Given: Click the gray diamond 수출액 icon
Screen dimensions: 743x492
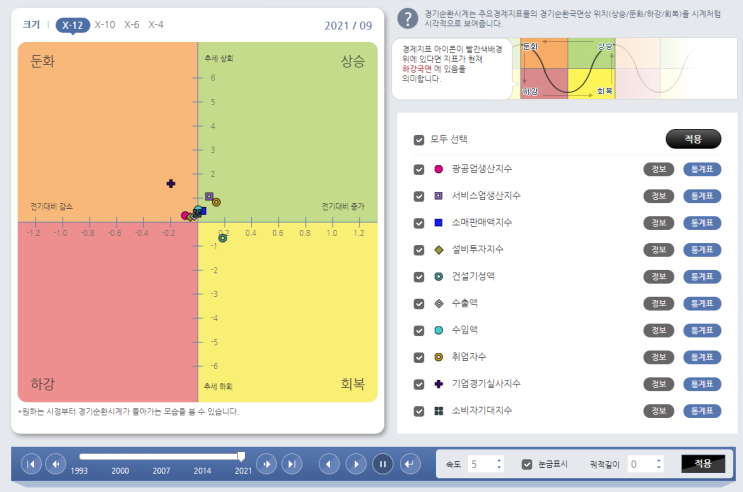Looking at the screenshot, I should point(439,303).
